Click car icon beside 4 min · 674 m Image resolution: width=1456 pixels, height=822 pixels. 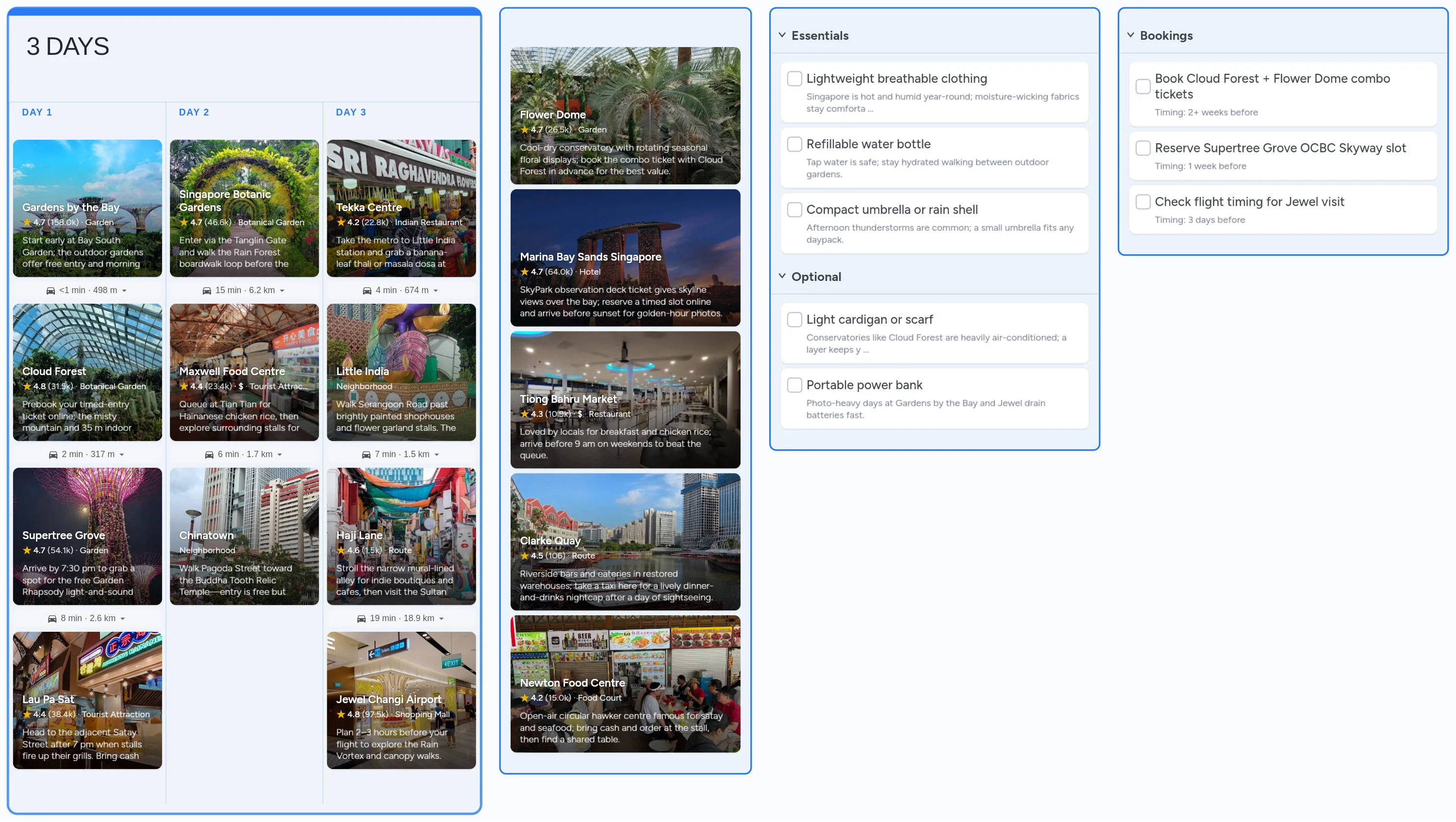[x=367, y=290]
